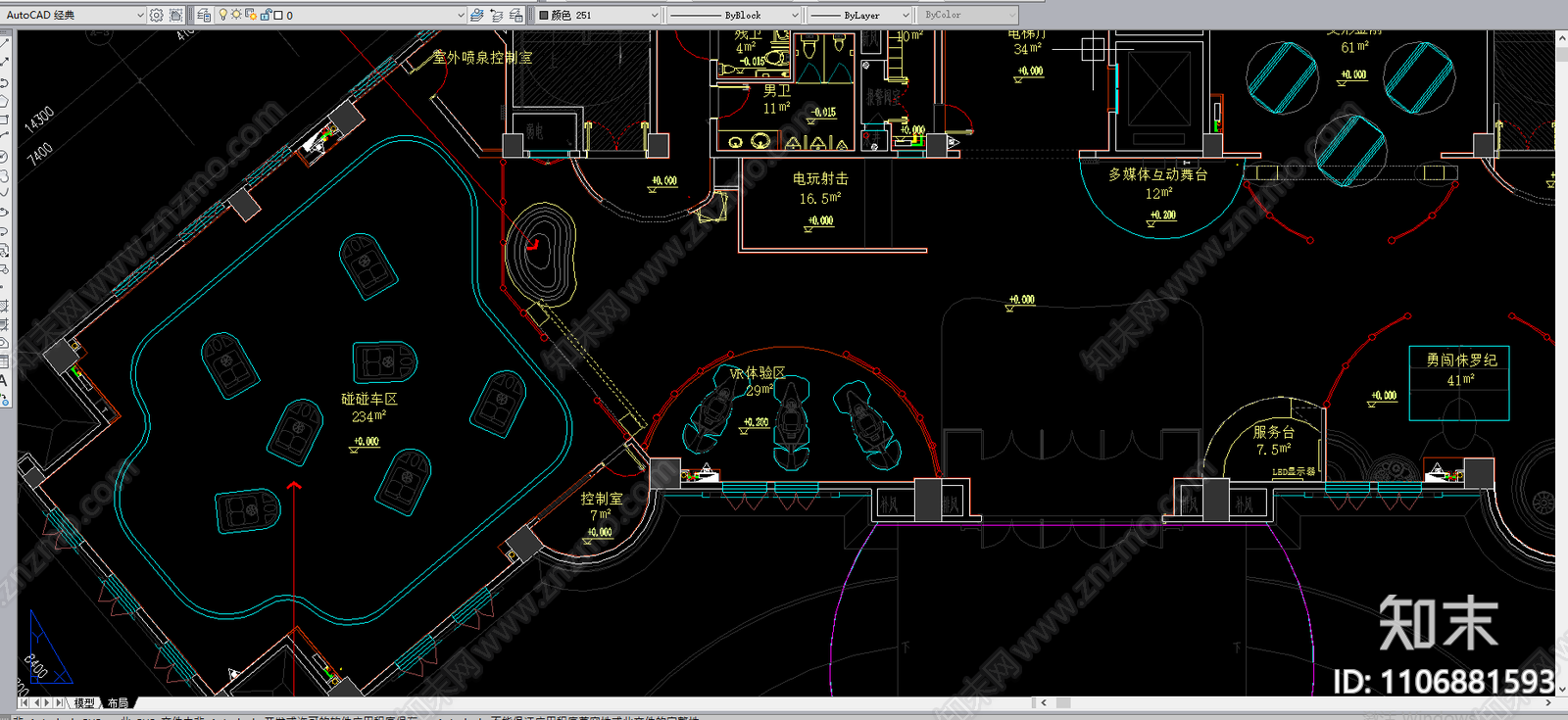
Task: Open the ByBlock linetype dropdown
Action: 734,15
